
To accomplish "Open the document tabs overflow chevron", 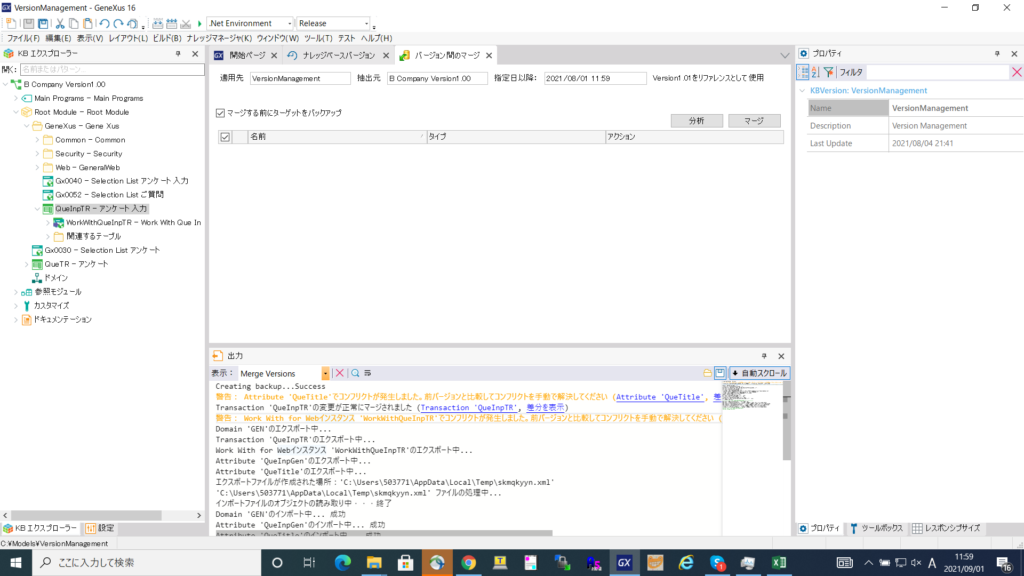I will [784, 56].
